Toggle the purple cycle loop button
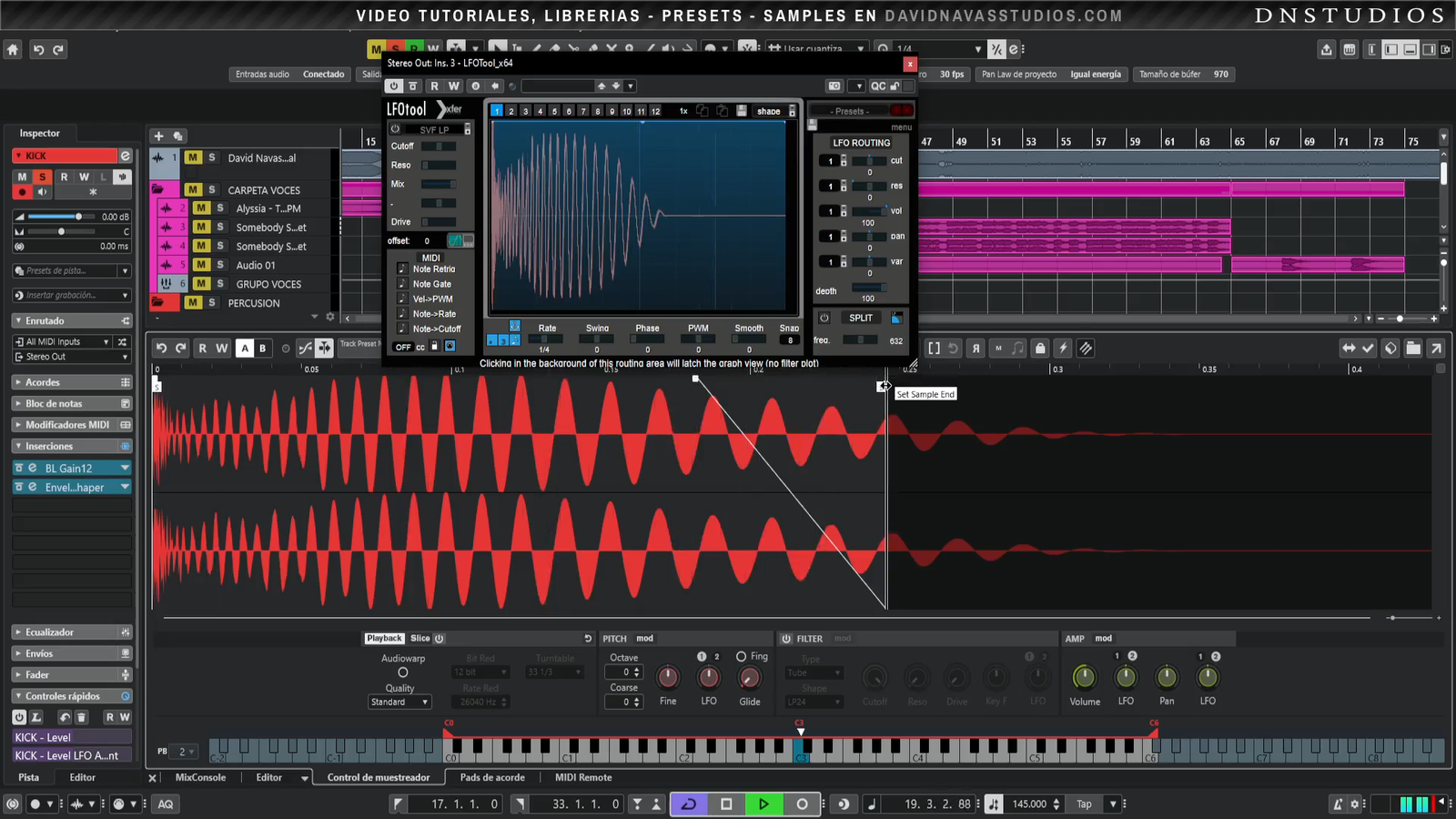Image resolution: width=1456 pixels, height=819 pixels. coord(689,804)
